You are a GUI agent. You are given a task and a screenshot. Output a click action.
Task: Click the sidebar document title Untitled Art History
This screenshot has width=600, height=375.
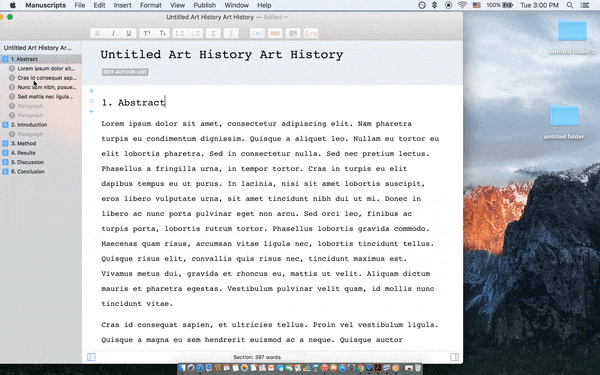pyautogui.click(x=38, y=48)
